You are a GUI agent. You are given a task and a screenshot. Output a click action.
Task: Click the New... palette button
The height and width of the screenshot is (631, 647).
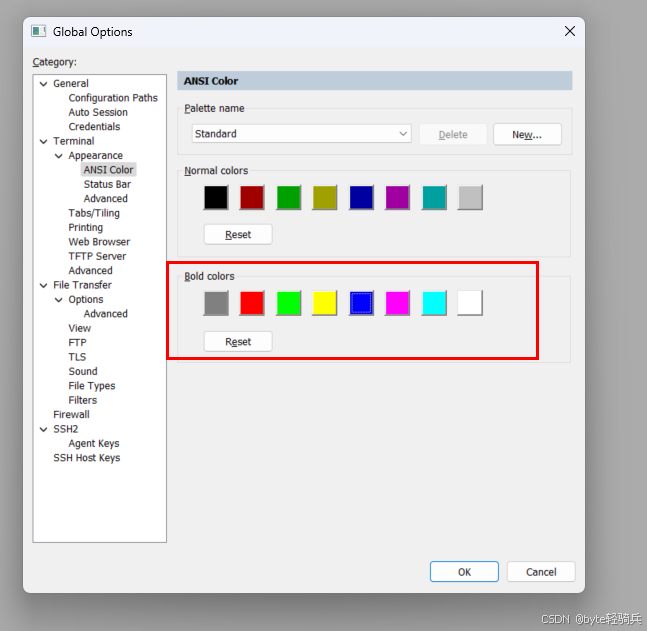coord(527,135)
